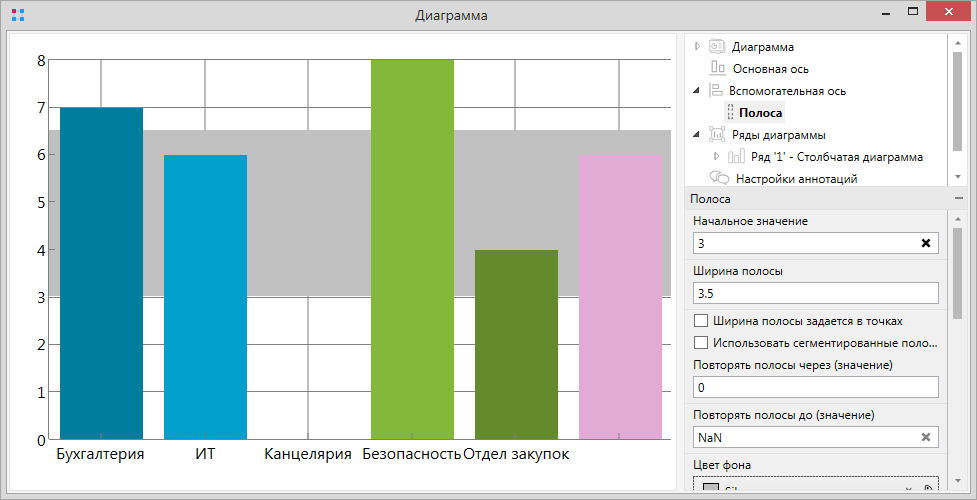Expand the Ряд '1' series node

click(x=716, y=157)
